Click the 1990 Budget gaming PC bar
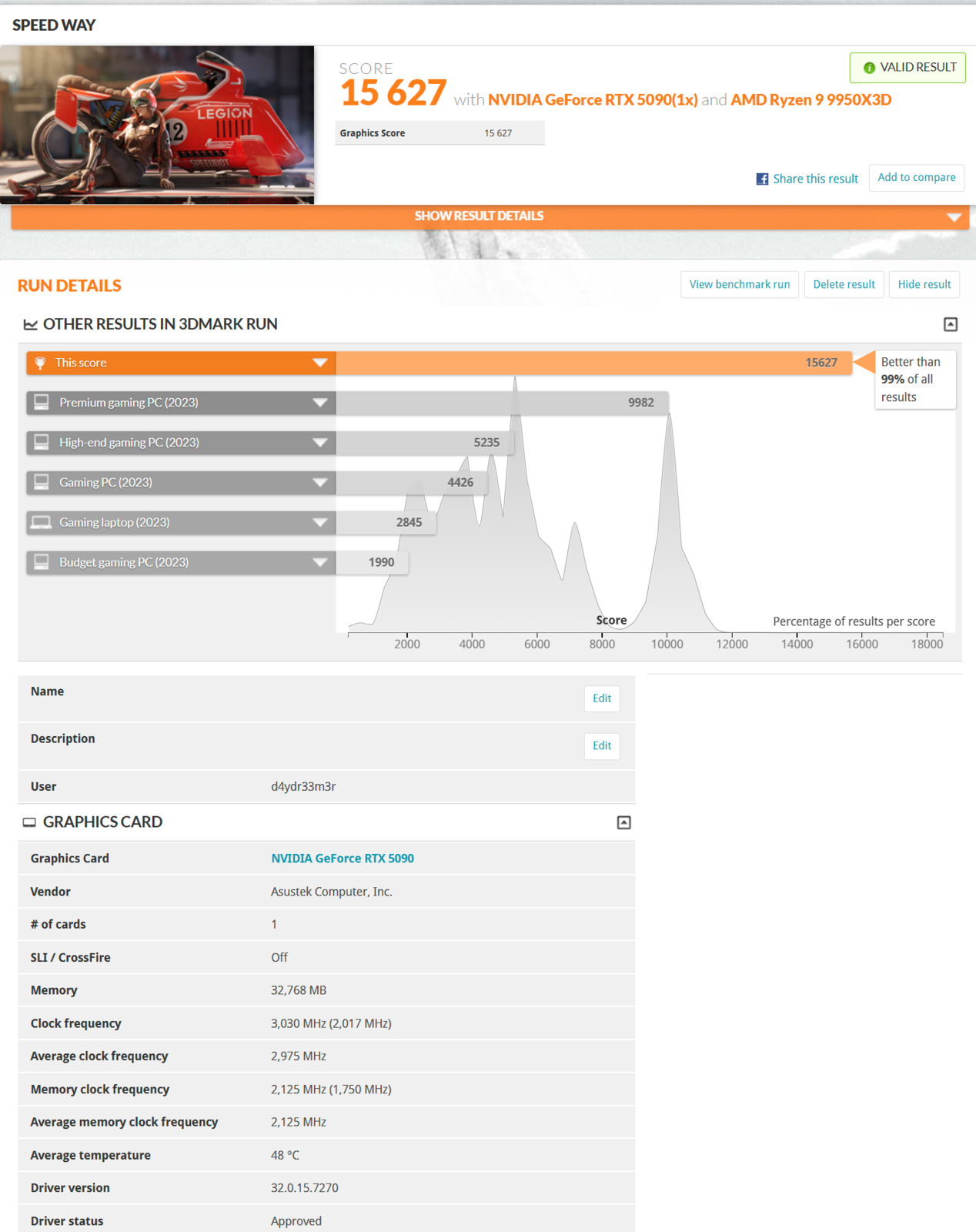 click(x=372, y=563)
